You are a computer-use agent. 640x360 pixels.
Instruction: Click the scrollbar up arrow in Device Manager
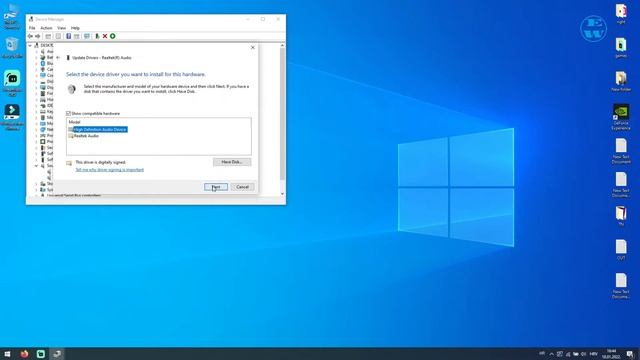pyautogui.click(x=282, y=45)
